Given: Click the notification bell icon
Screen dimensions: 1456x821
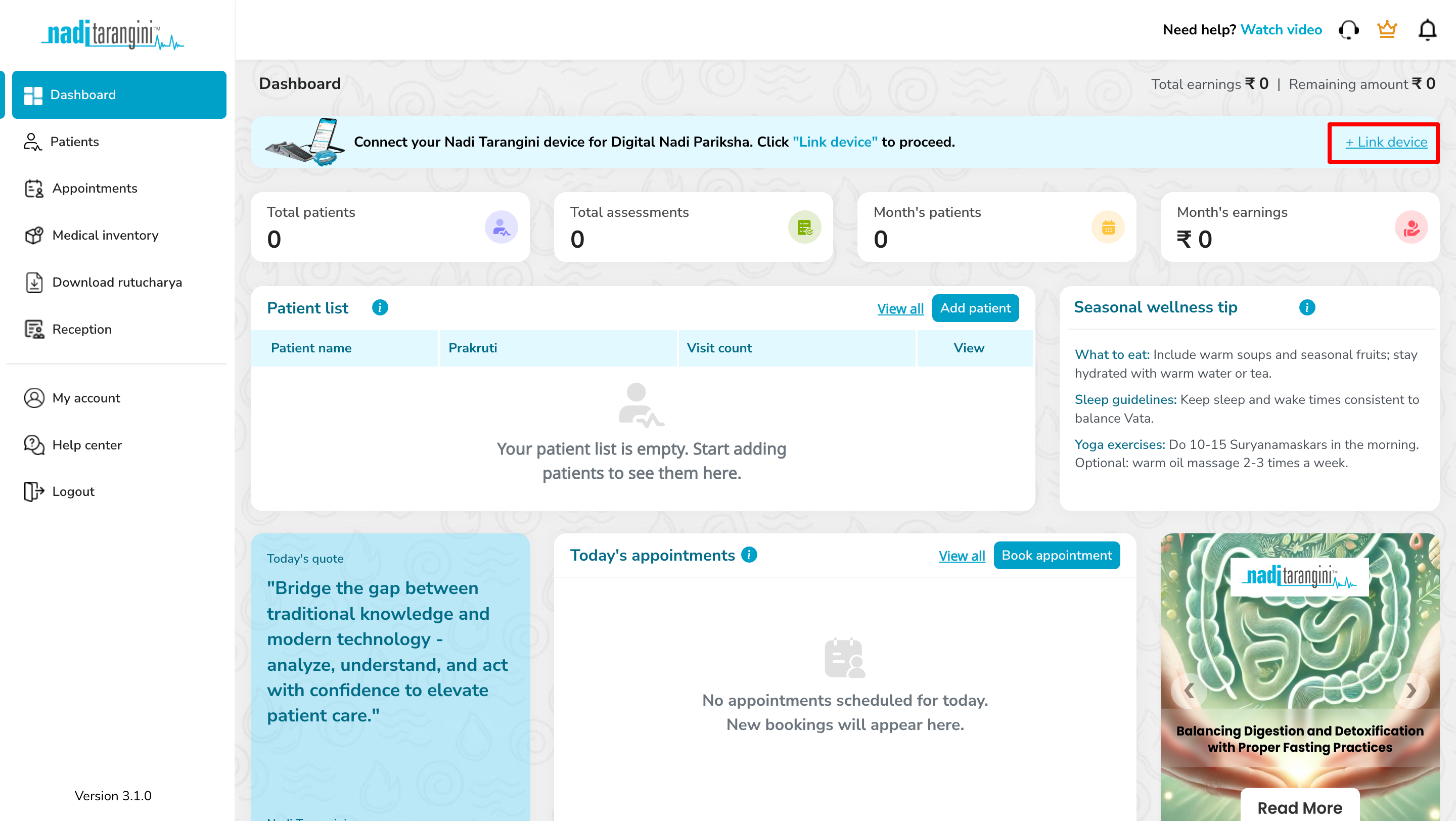Looking at the screenshot, I should tap(1427, 30).
